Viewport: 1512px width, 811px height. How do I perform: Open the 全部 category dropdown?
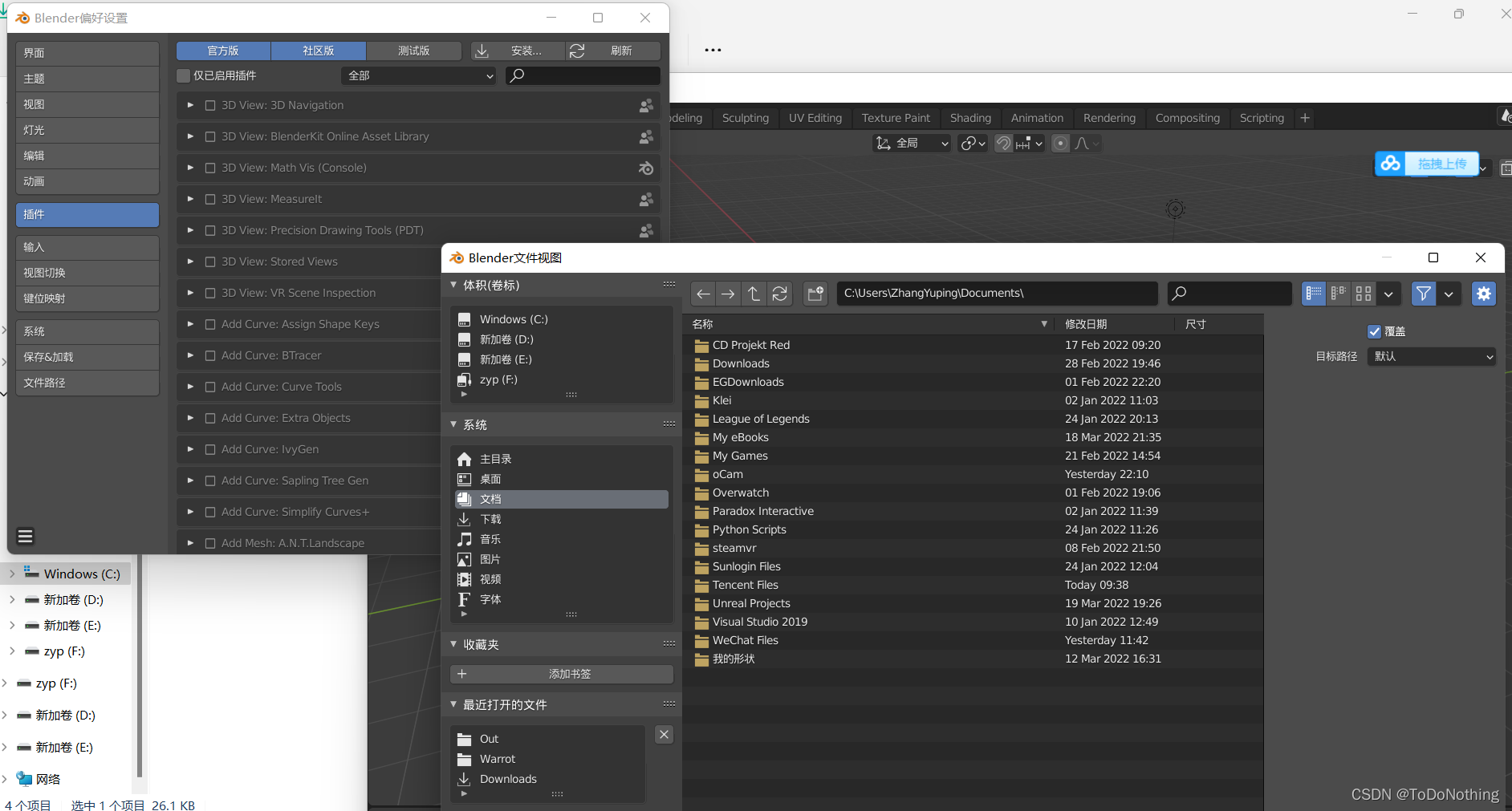[x=420, y=75]
